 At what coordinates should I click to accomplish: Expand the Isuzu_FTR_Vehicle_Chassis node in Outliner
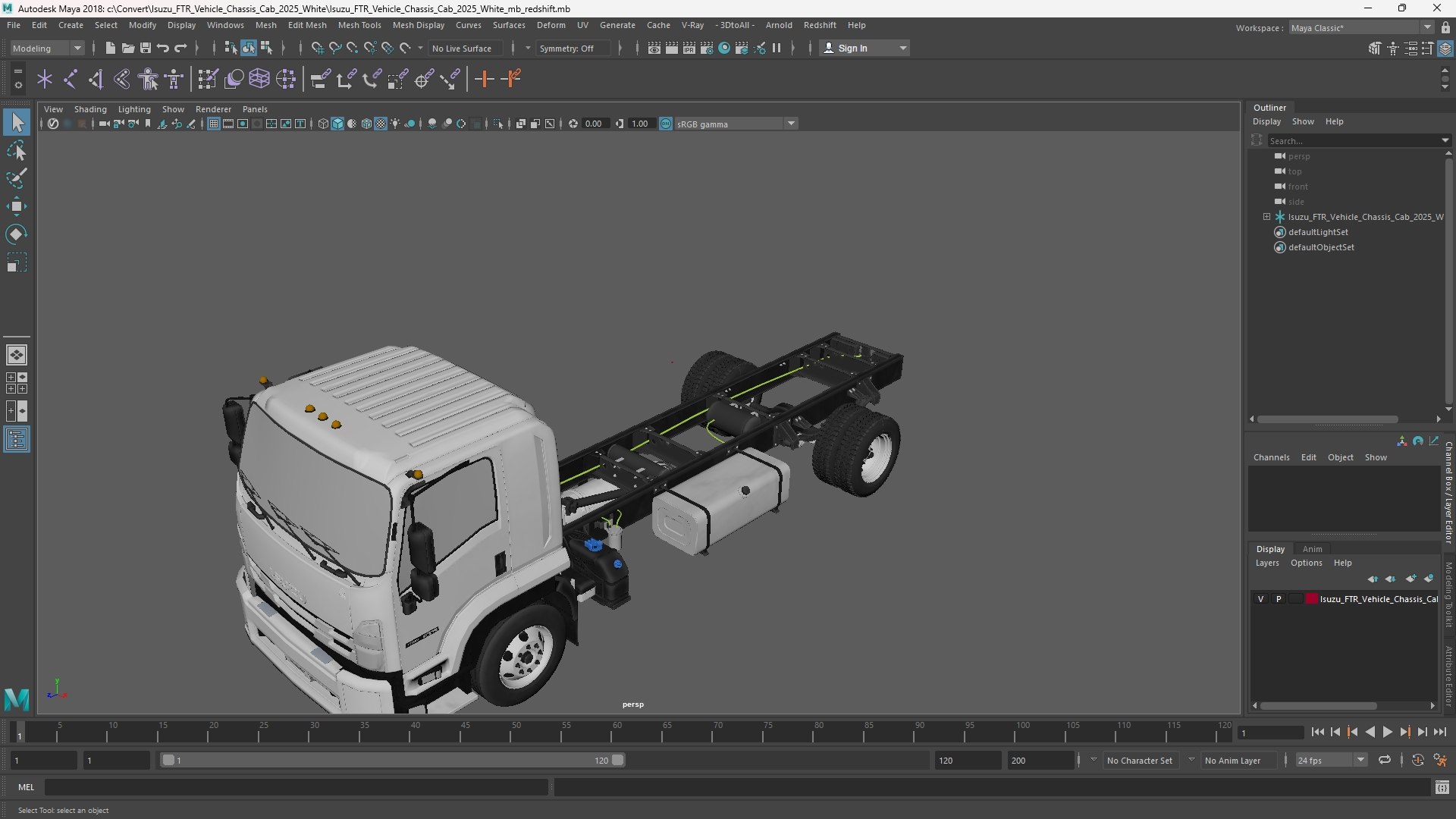(1266, 217)
